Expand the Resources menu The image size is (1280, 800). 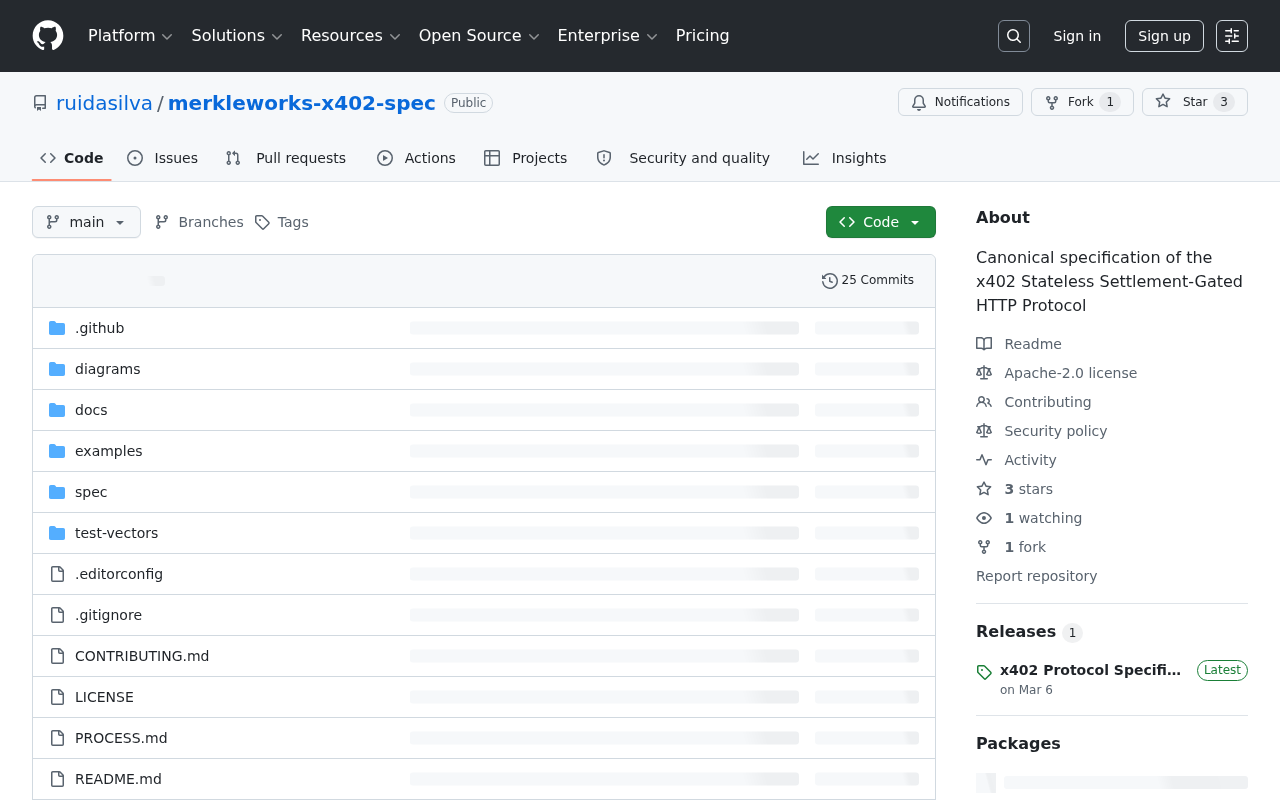coord(351,36)
